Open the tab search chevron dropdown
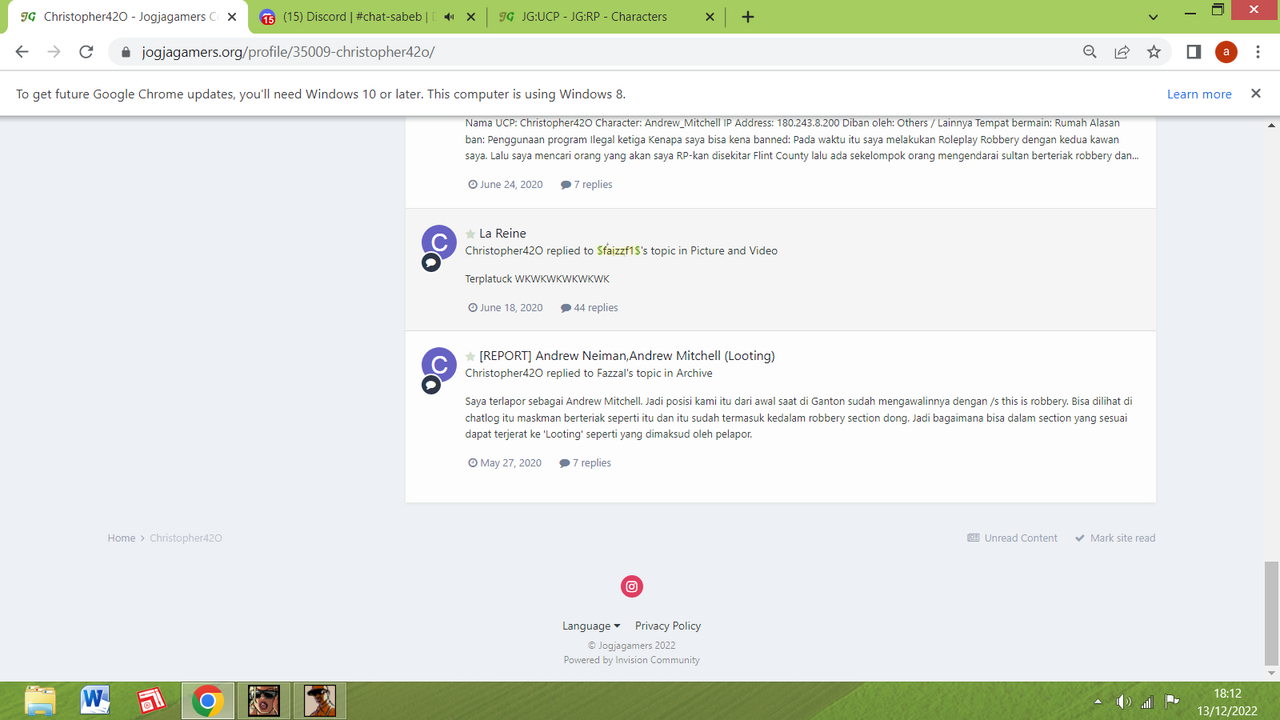 [1153, 17]
